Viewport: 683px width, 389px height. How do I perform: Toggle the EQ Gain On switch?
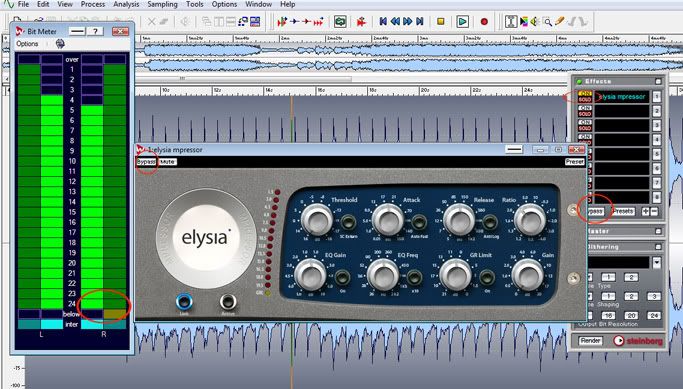pyautogui.click(x=342, y=277)
